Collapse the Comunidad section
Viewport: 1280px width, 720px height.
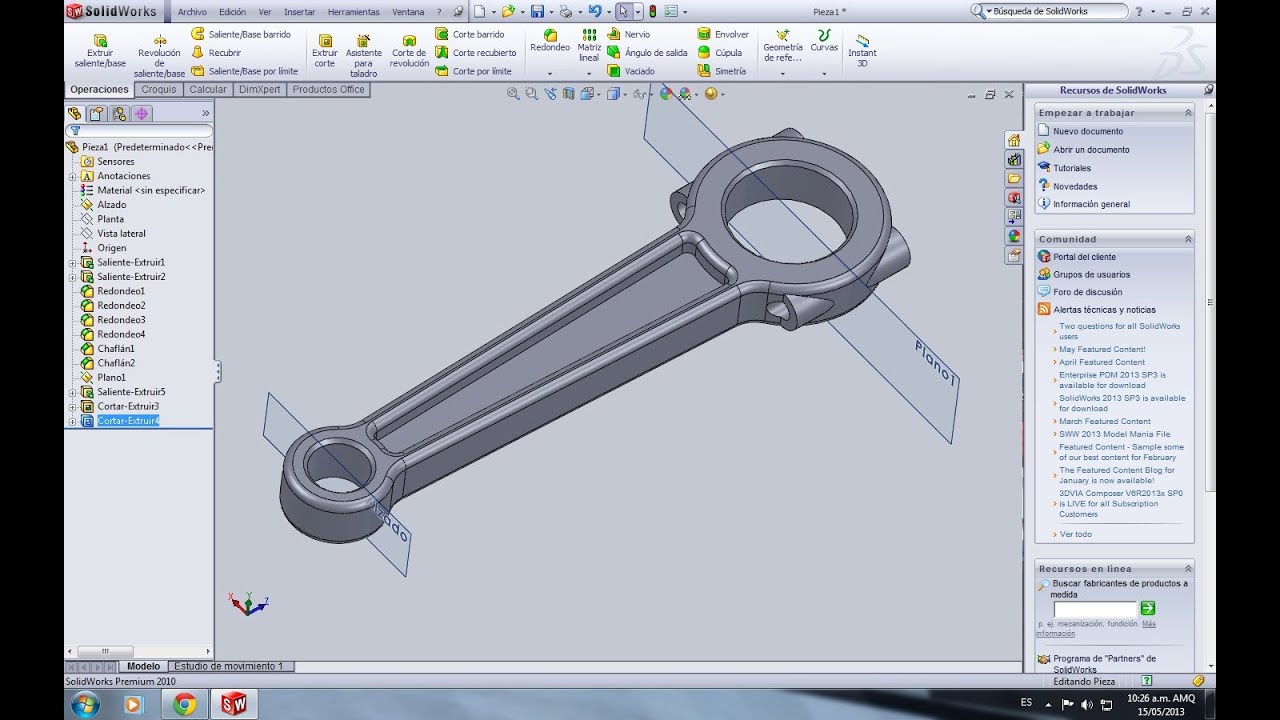pos(1188,239)
